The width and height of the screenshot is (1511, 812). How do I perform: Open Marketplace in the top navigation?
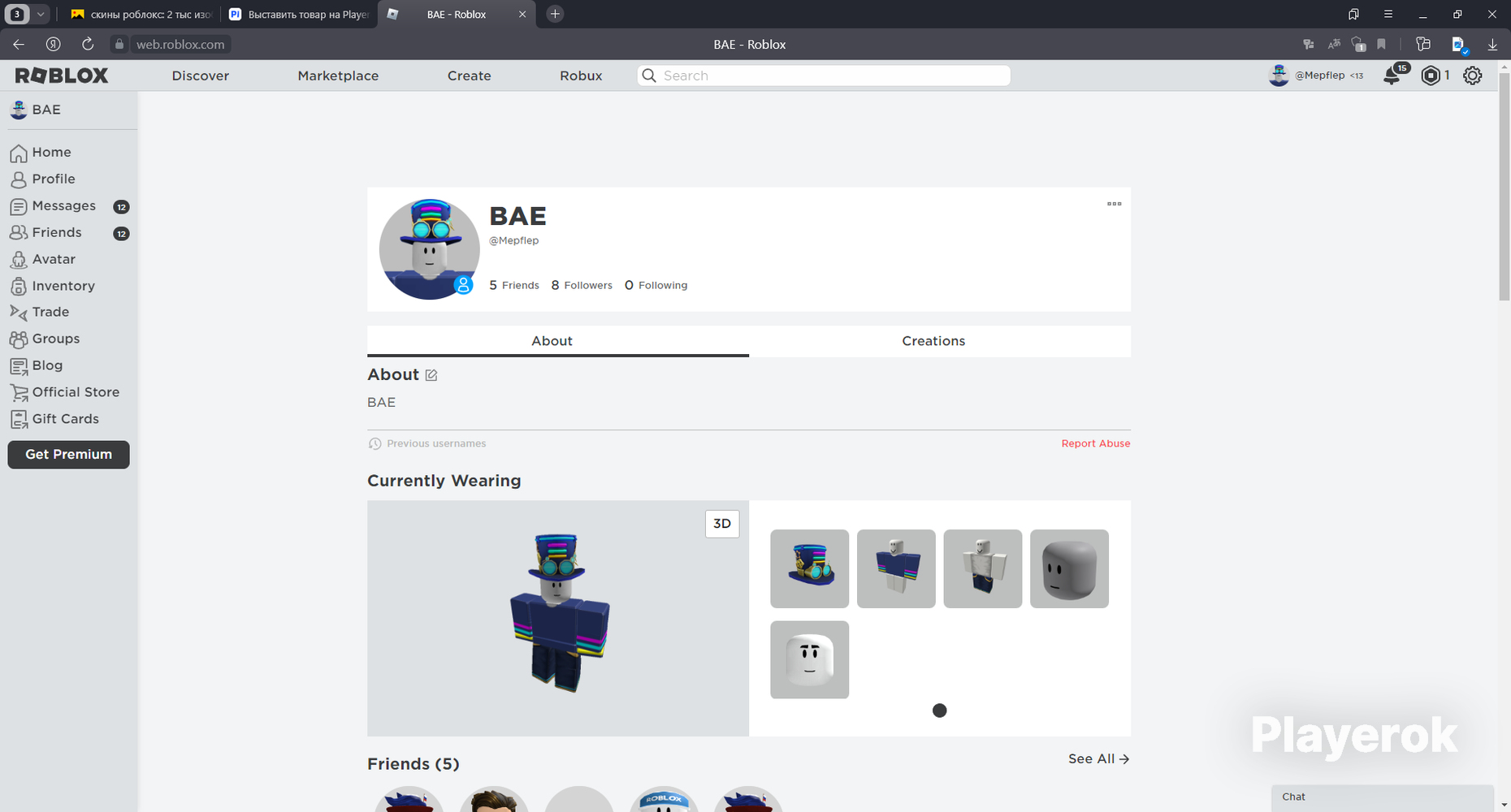tap(338, 76)
